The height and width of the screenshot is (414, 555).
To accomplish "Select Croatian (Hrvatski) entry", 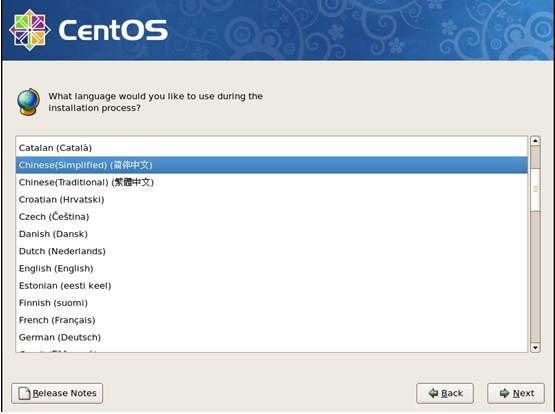I will (x=271, y=200).
